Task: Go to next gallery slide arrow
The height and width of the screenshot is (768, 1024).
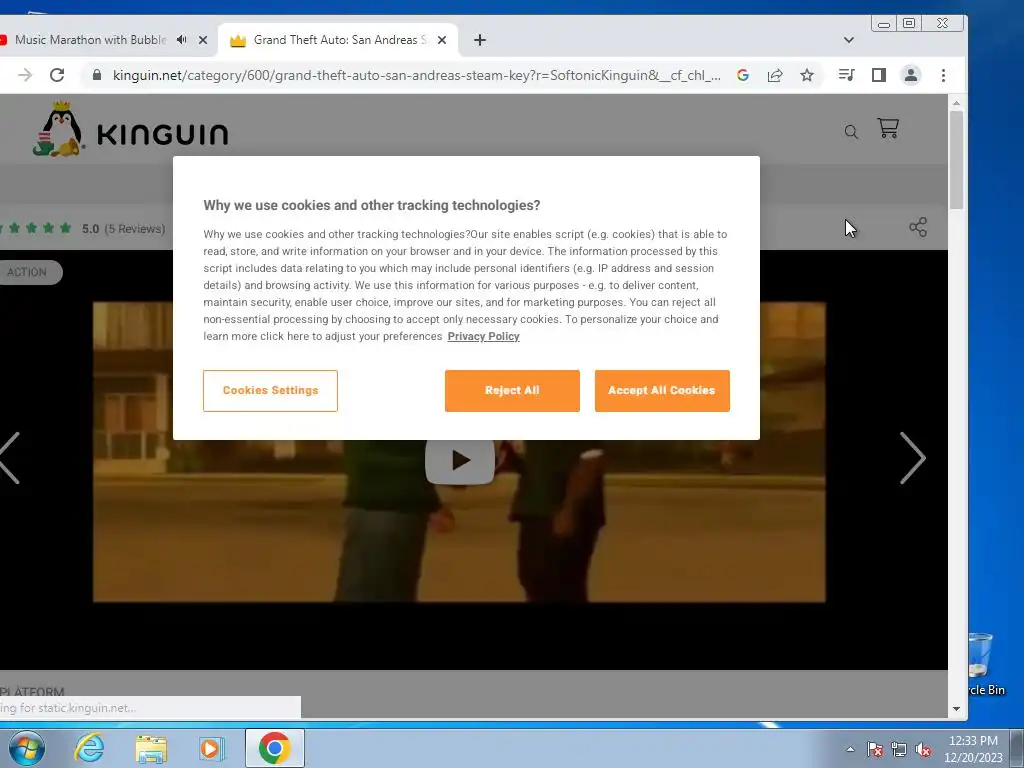Action: point(912,458)
